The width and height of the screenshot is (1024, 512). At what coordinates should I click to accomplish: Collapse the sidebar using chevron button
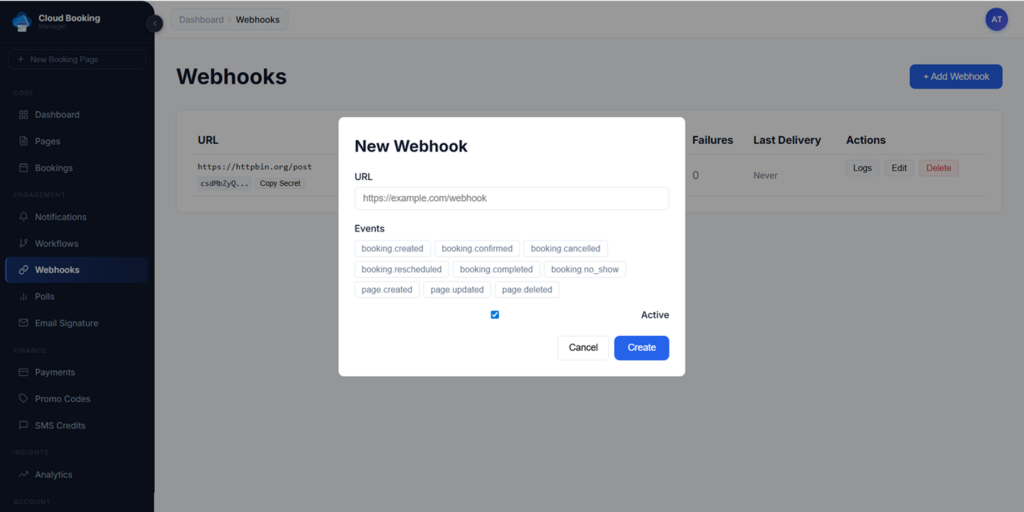pos(154,23)
